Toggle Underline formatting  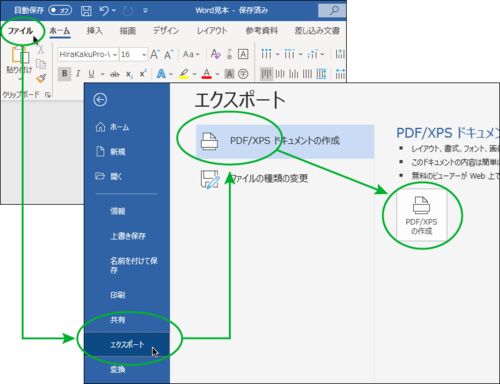91,74
